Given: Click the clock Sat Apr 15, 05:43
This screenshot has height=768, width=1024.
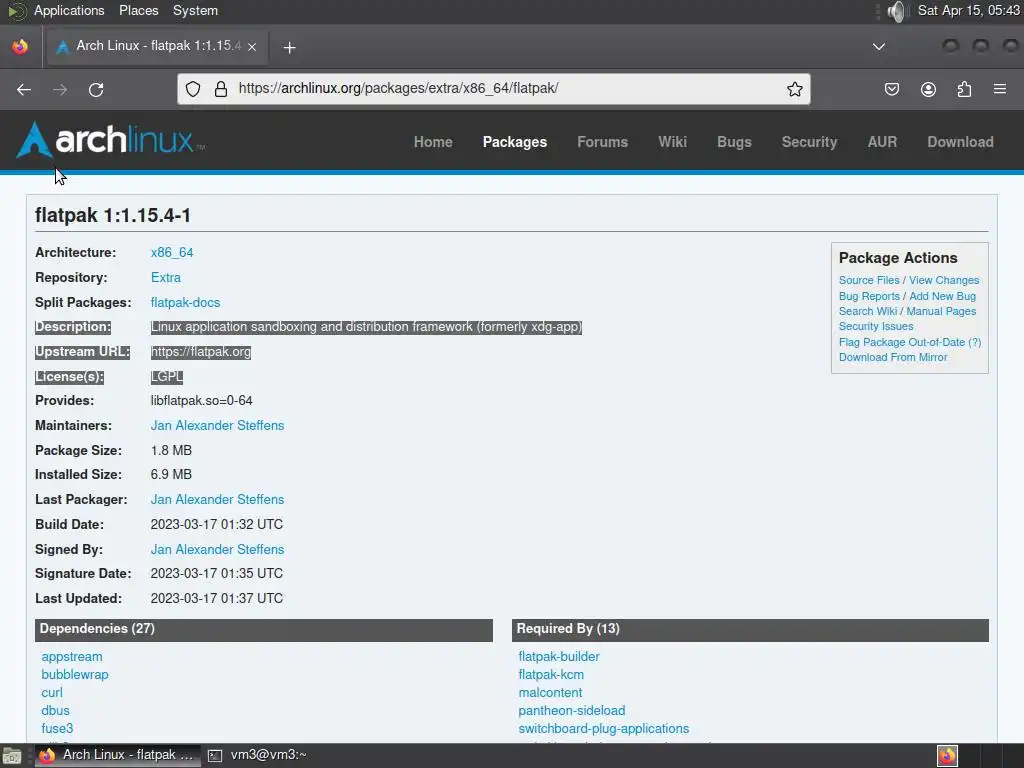Looking at the screenshot, I should pyautogui.click(x=968, y=10).
